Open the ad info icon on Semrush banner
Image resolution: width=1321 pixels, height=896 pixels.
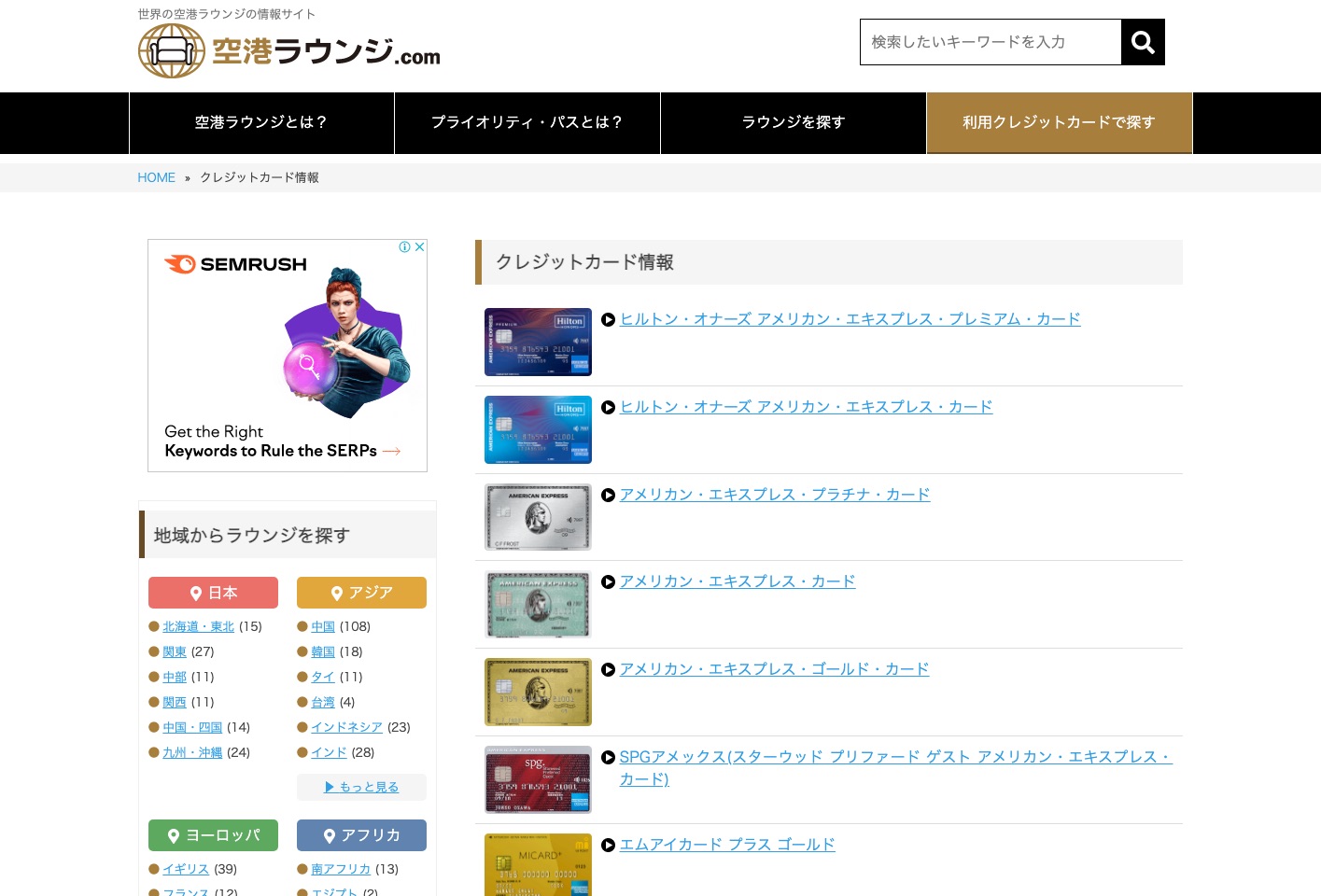405,247
